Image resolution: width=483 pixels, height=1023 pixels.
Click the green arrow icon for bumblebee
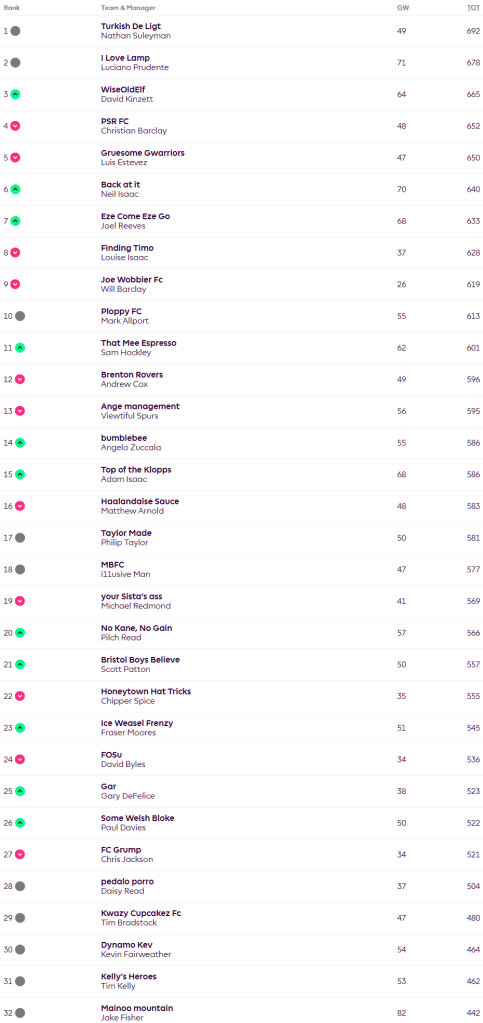click(x=20, y=443)
